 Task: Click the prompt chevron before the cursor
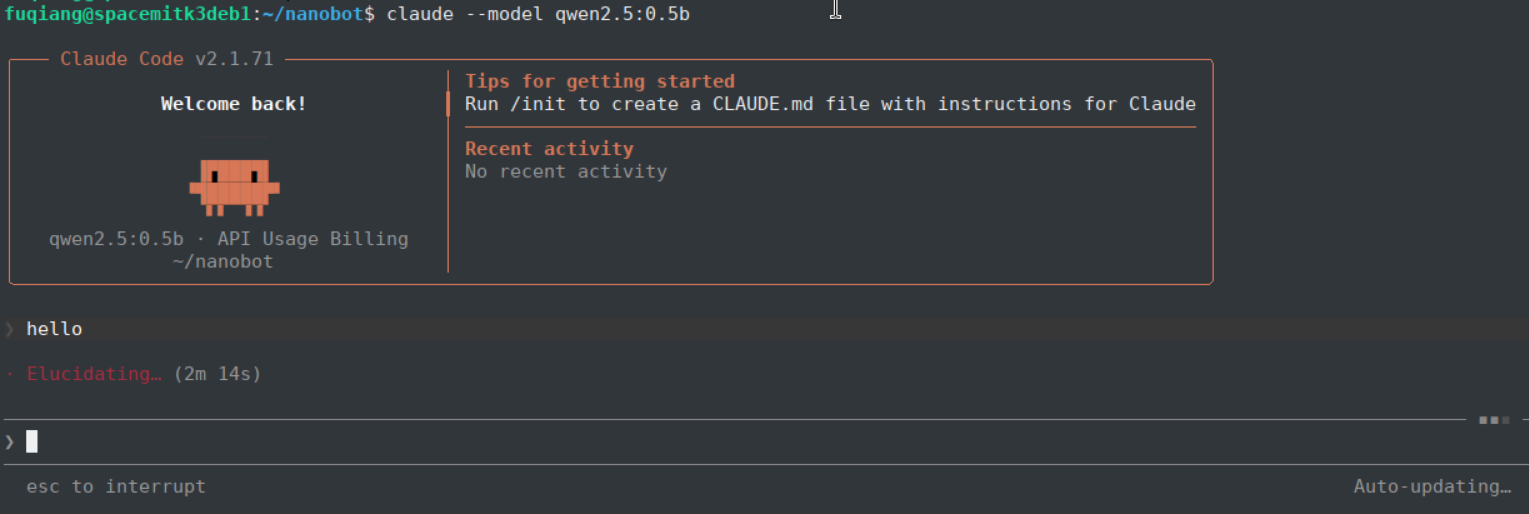click(9, 441)
